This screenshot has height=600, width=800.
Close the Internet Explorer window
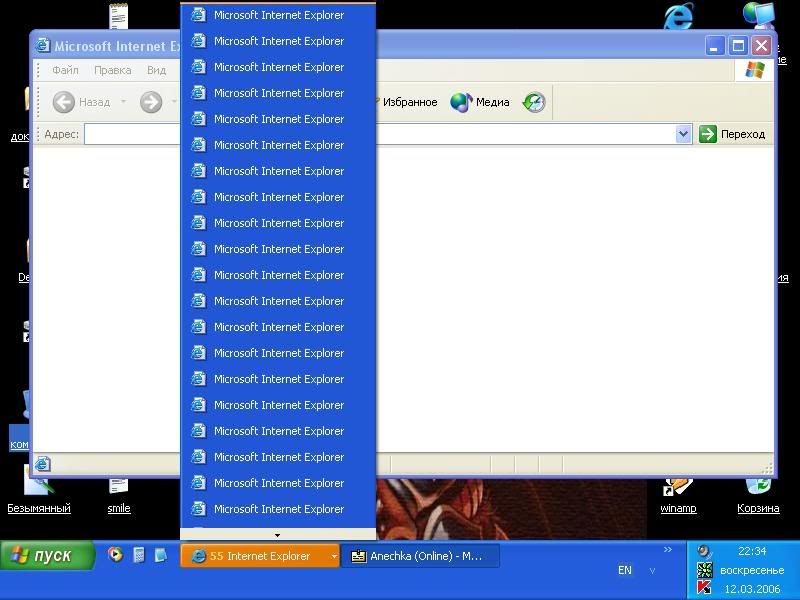pos(762,46)
